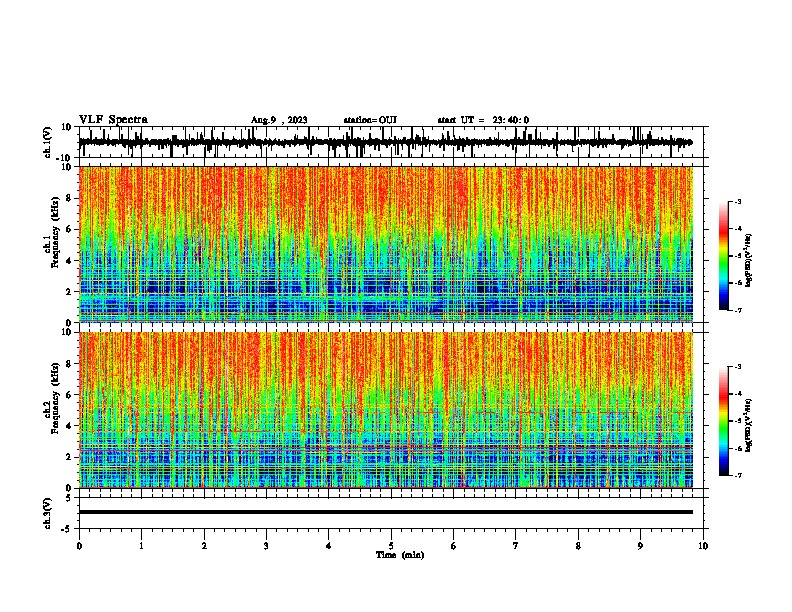
Task: Click the ch.1 colorbar PSD unit label
Action: pyautogui.click(x=749, y=260)
